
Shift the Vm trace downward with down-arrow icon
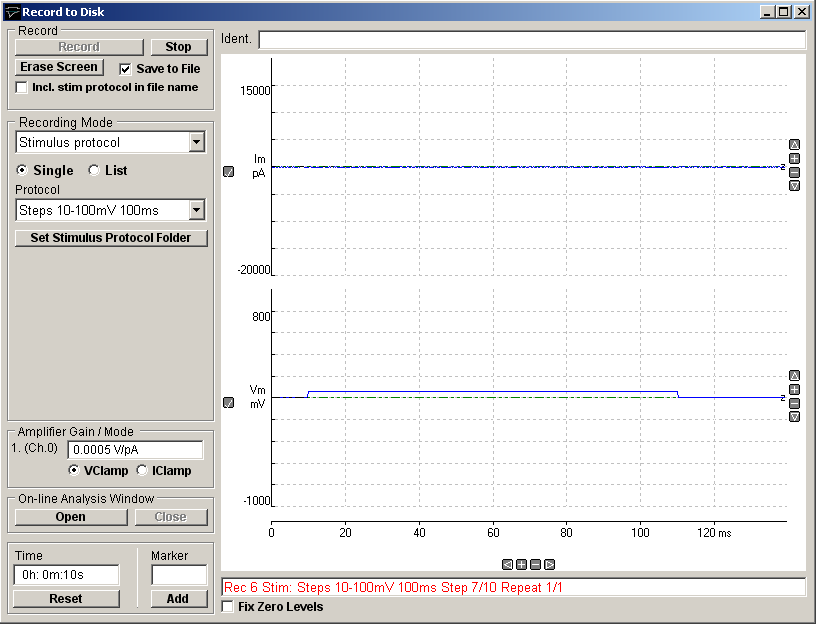point(794,416)
